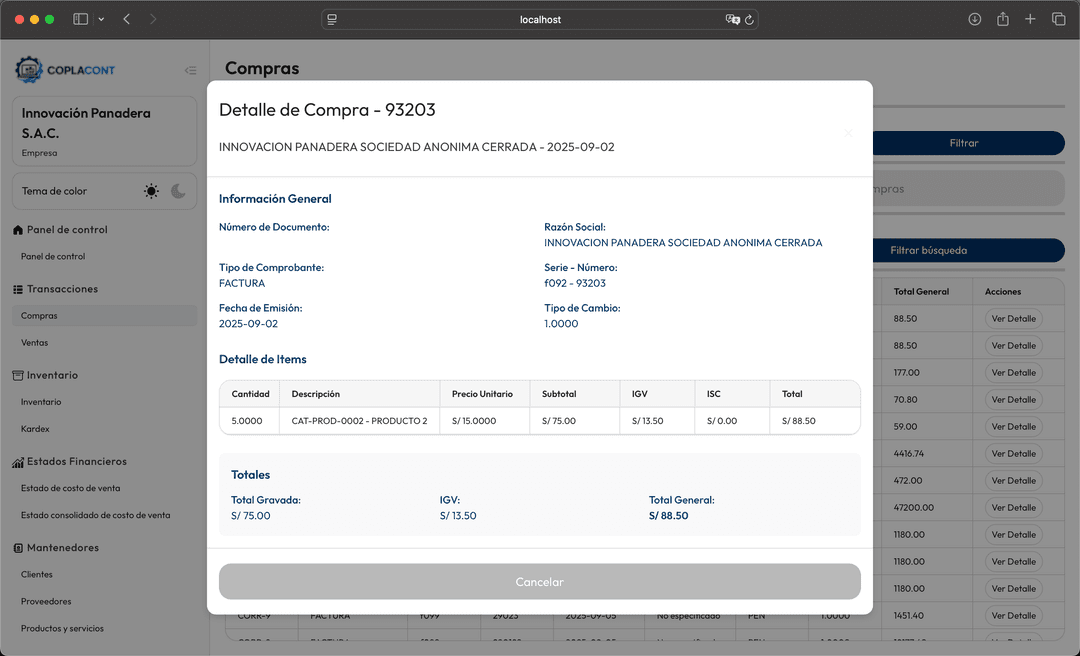Collapse the sidebar with the chevron icon
This screenshot has height=656, width=1080.
[191, 70]
